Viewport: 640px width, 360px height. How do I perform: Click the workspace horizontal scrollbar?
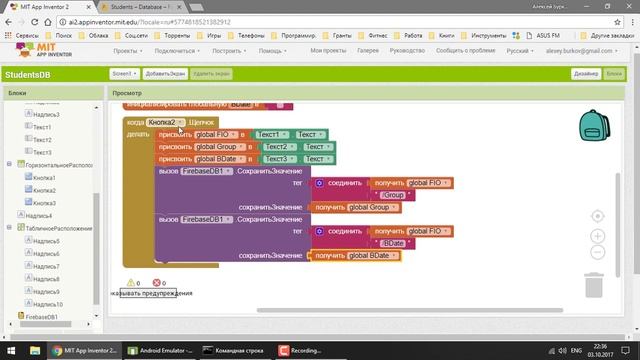pos(410,310)
